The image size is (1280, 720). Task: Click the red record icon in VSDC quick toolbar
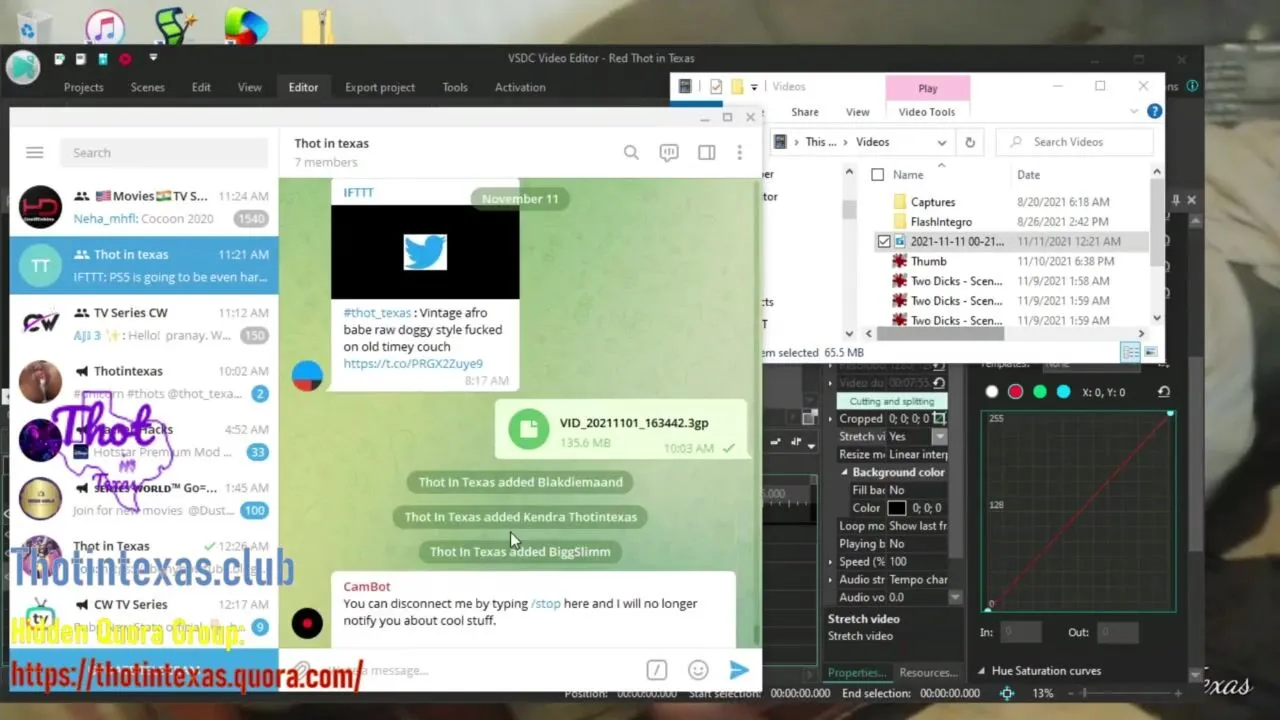125,59
